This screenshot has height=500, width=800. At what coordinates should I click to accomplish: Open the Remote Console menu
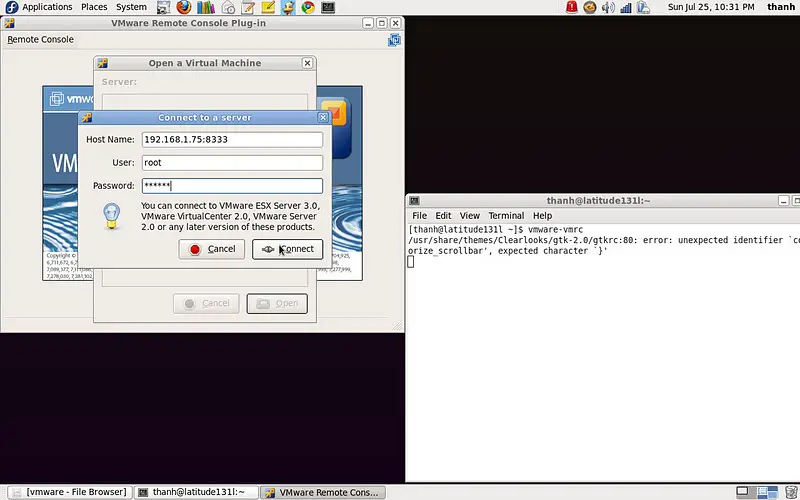pyautogui.click(x=40, y=39)
